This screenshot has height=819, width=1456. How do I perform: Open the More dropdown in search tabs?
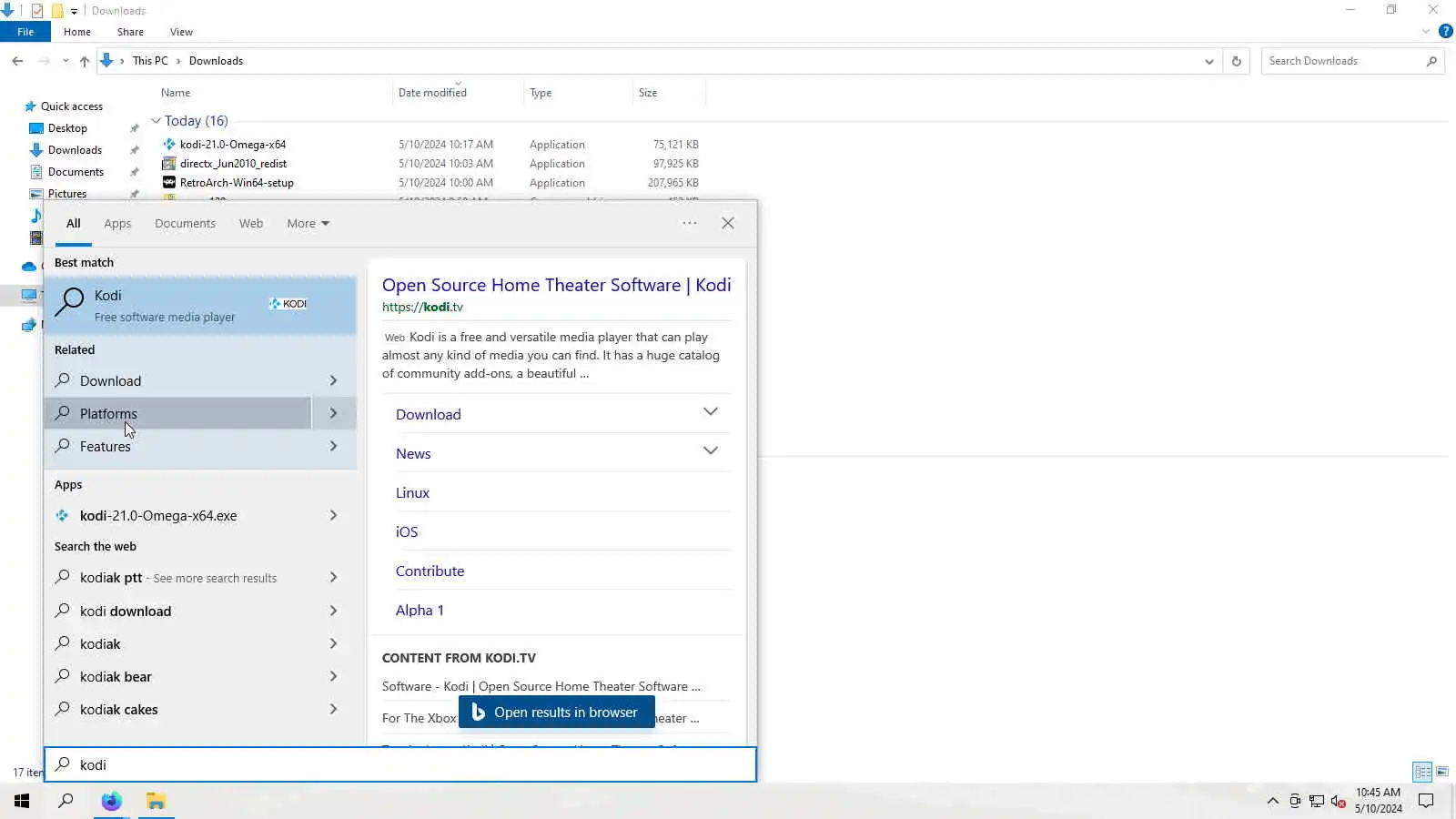308,223
